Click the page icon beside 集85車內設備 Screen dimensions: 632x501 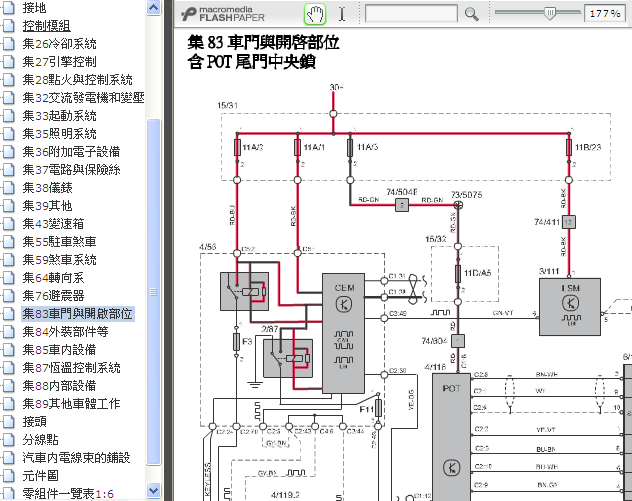(8, 350)
